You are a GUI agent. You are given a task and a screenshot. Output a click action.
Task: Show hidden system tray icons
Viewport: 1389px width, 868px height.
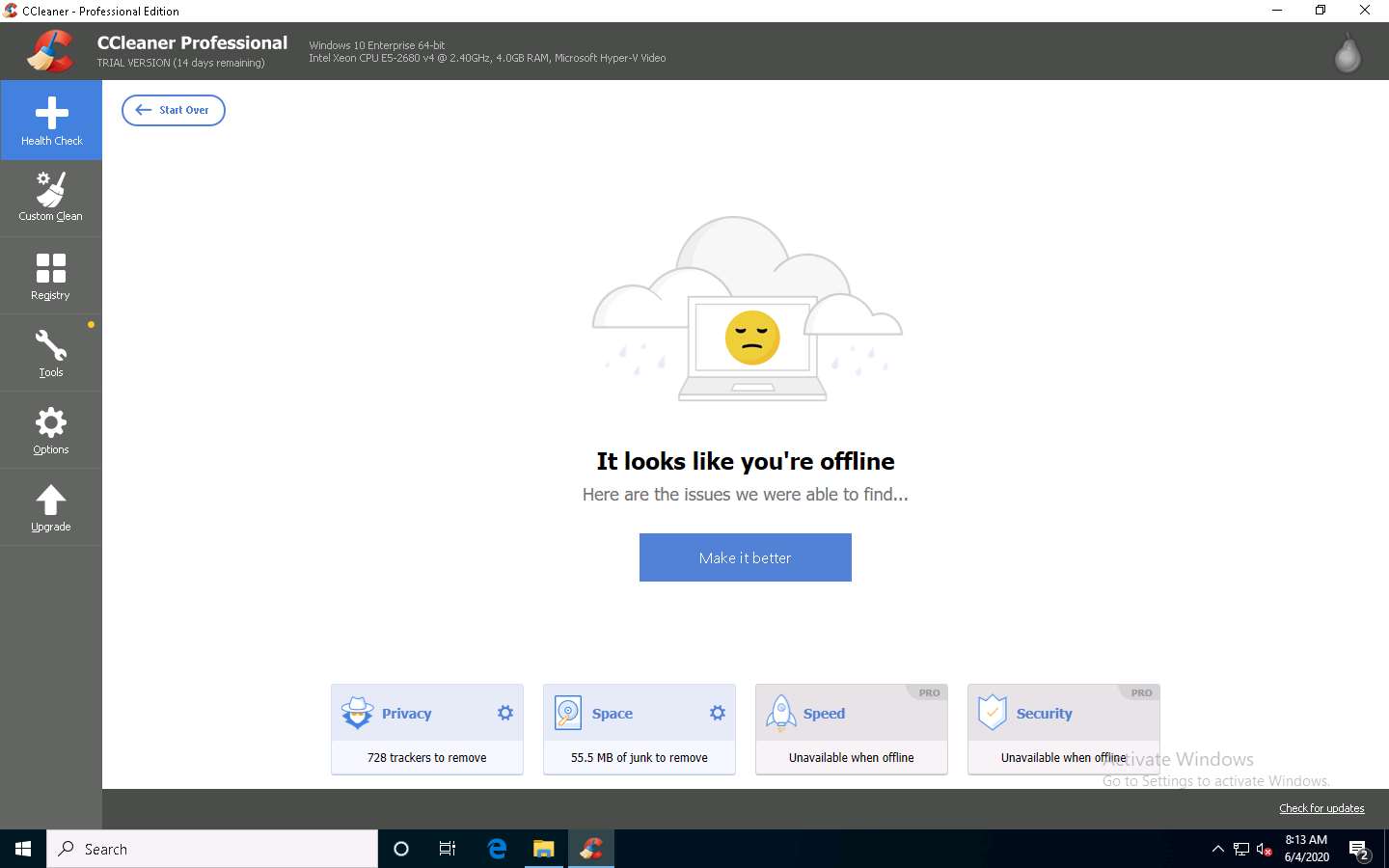click(x=1217, y=849)
